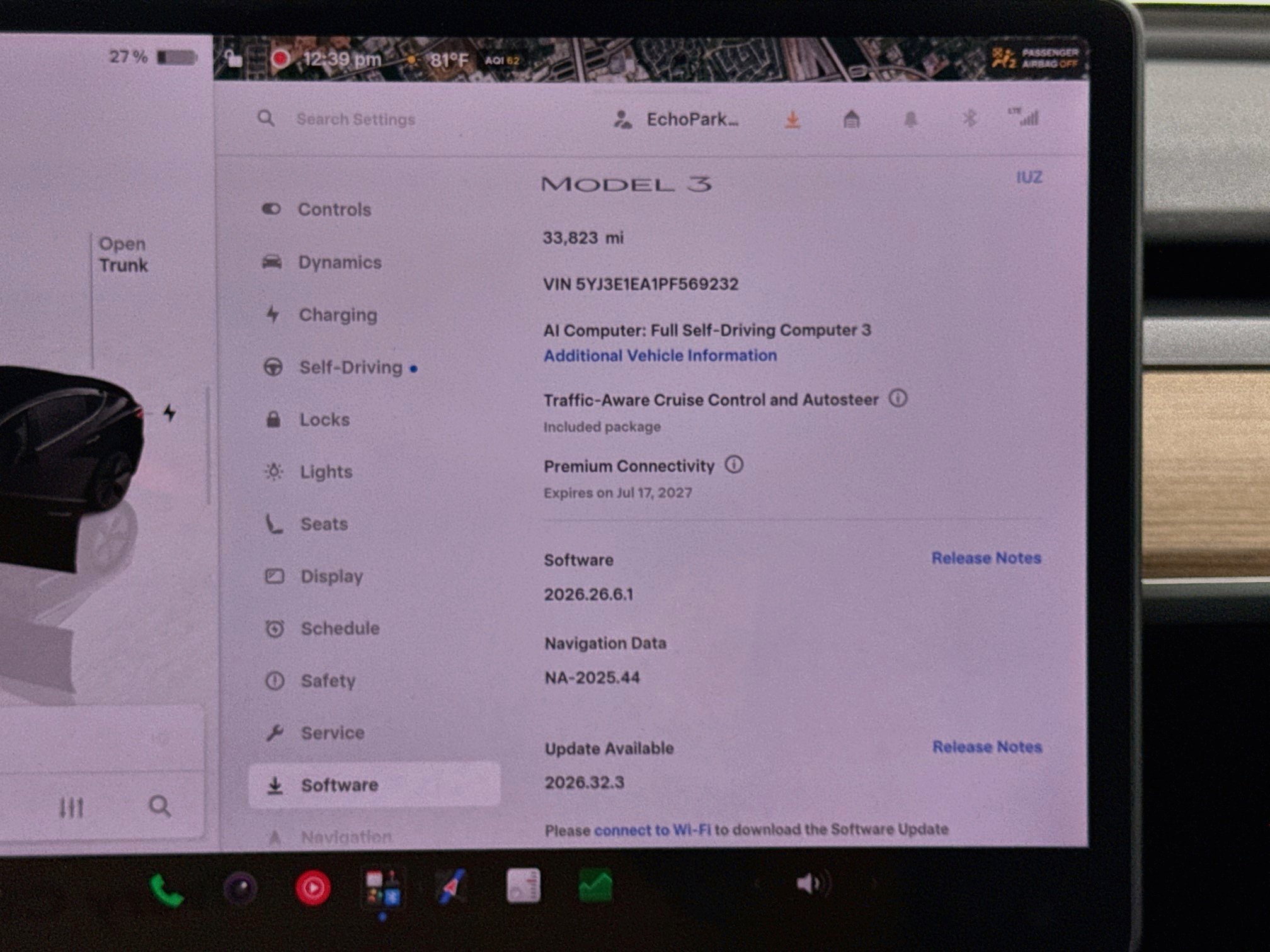Tap the charging bolt icon by the car

pyautogui.click(x=169, y=413)
